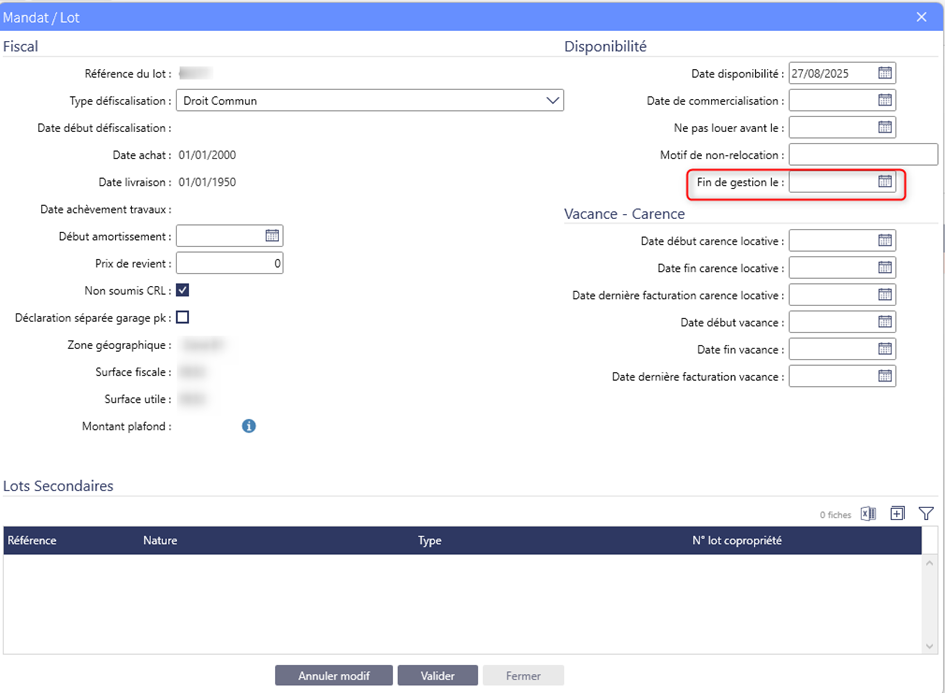The height and width of the screenshot is (693, 945).
Task: Click the Valider button
Action: (x=437, y=676)
